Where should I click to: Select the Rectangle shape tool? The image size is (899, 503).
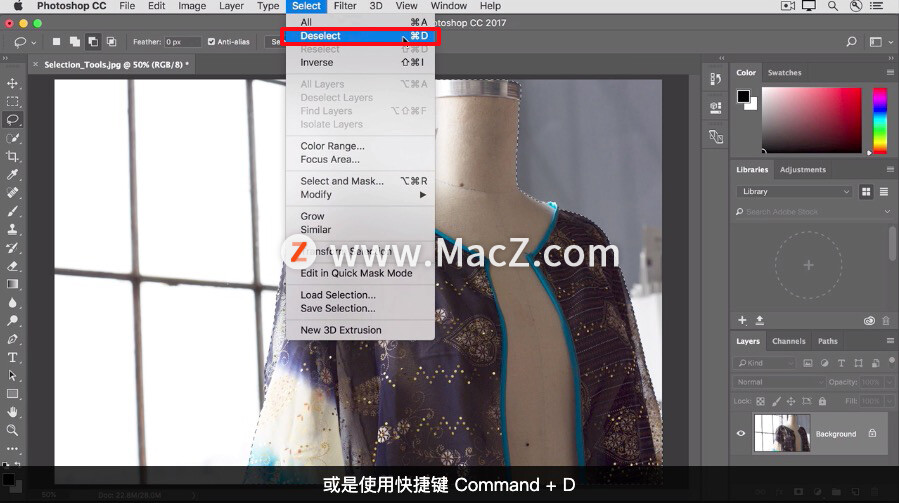tap(12, 394)
